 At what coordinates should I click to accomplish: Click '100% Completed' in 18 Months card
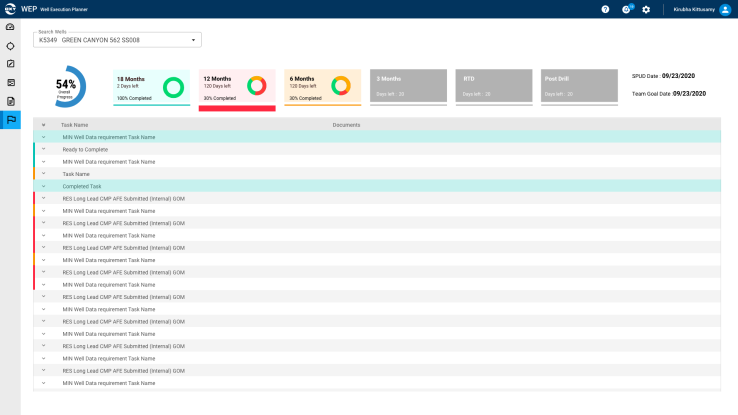coord(134,98)
